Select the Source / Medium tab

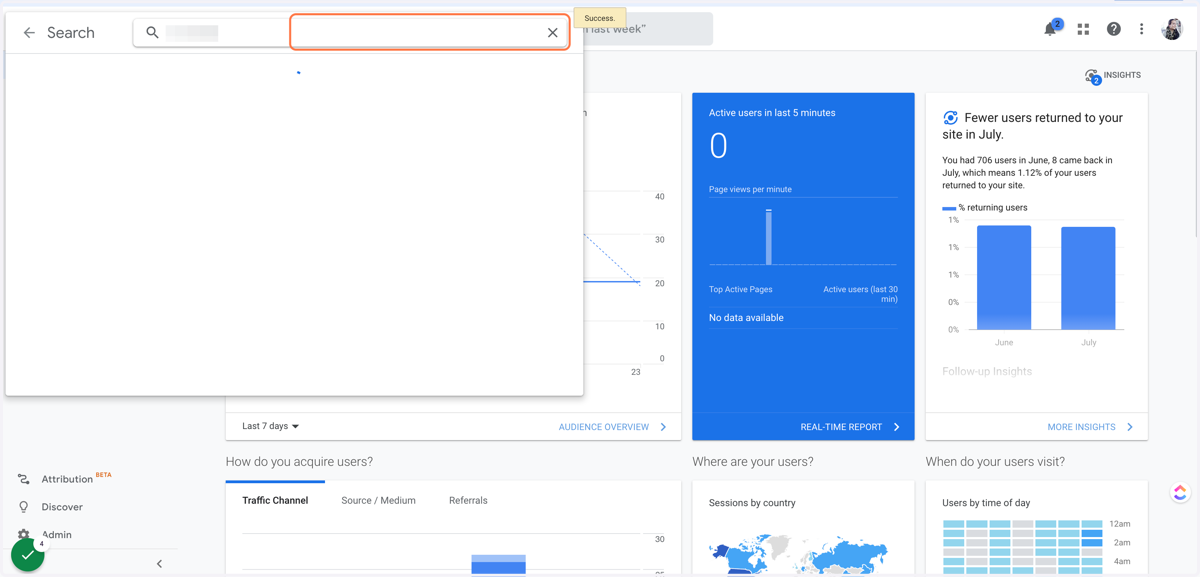coord(378,500)
